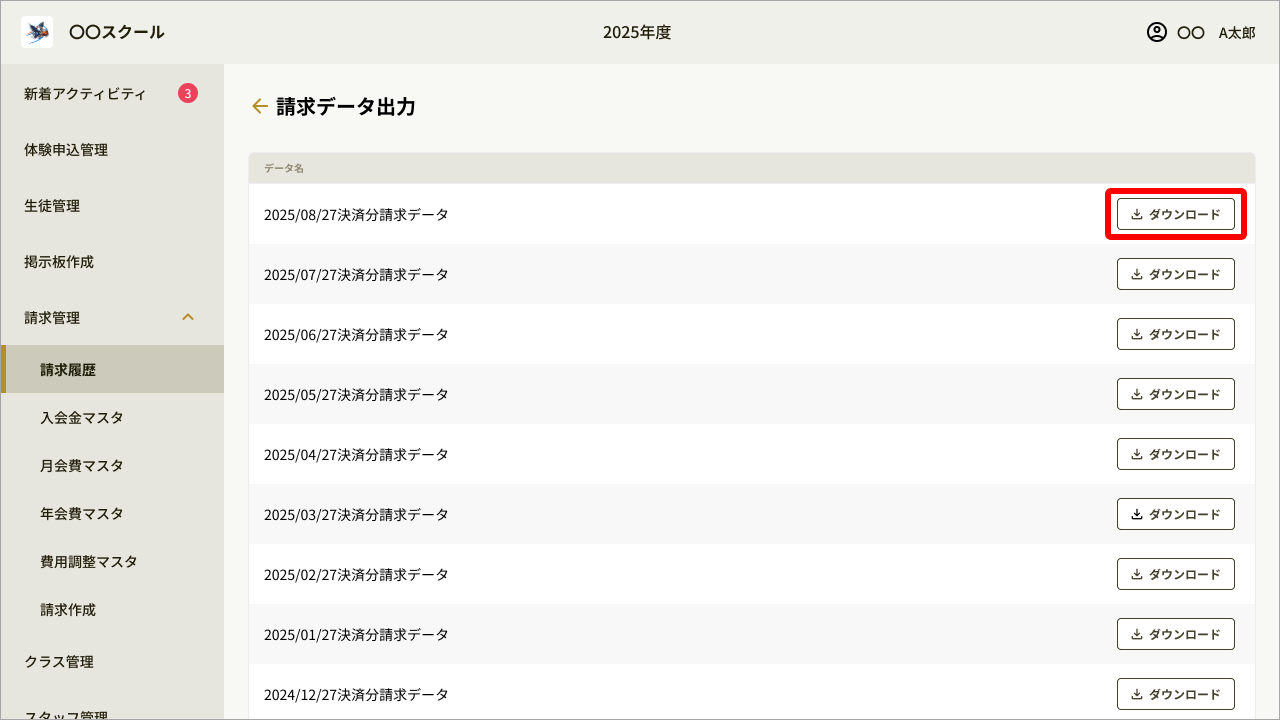Click the back arrow beside 請求データ出力

[260, 106]
